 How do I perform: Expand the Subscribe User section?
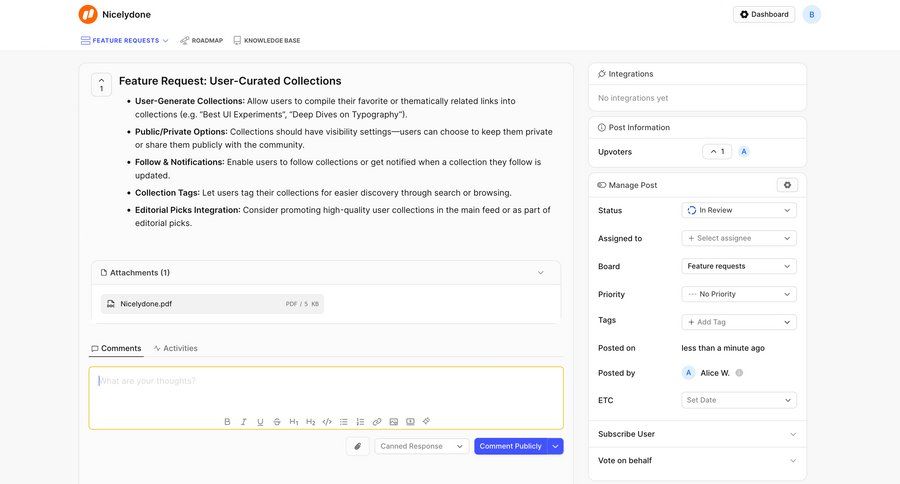(x=697, y=434)
